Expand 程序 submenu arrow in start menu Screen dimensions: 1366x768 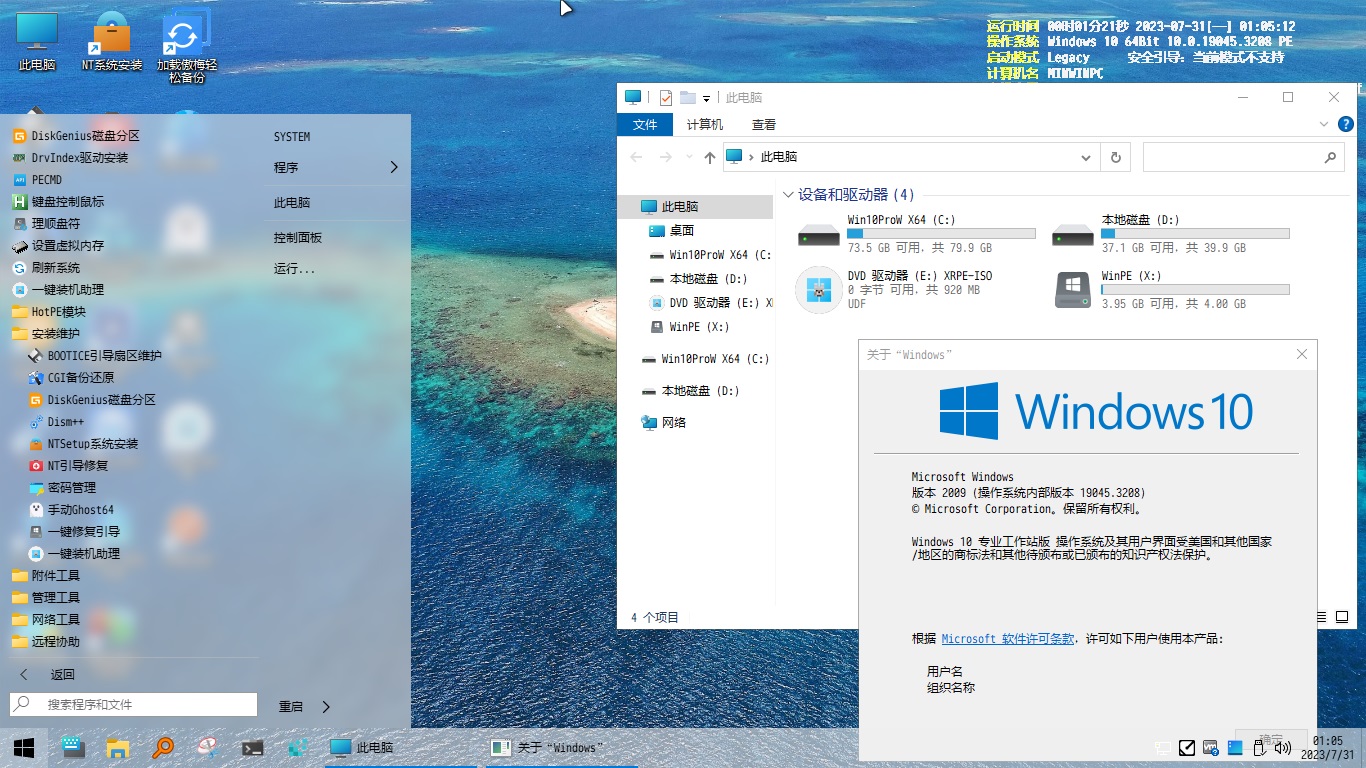[x=393, y=167]
